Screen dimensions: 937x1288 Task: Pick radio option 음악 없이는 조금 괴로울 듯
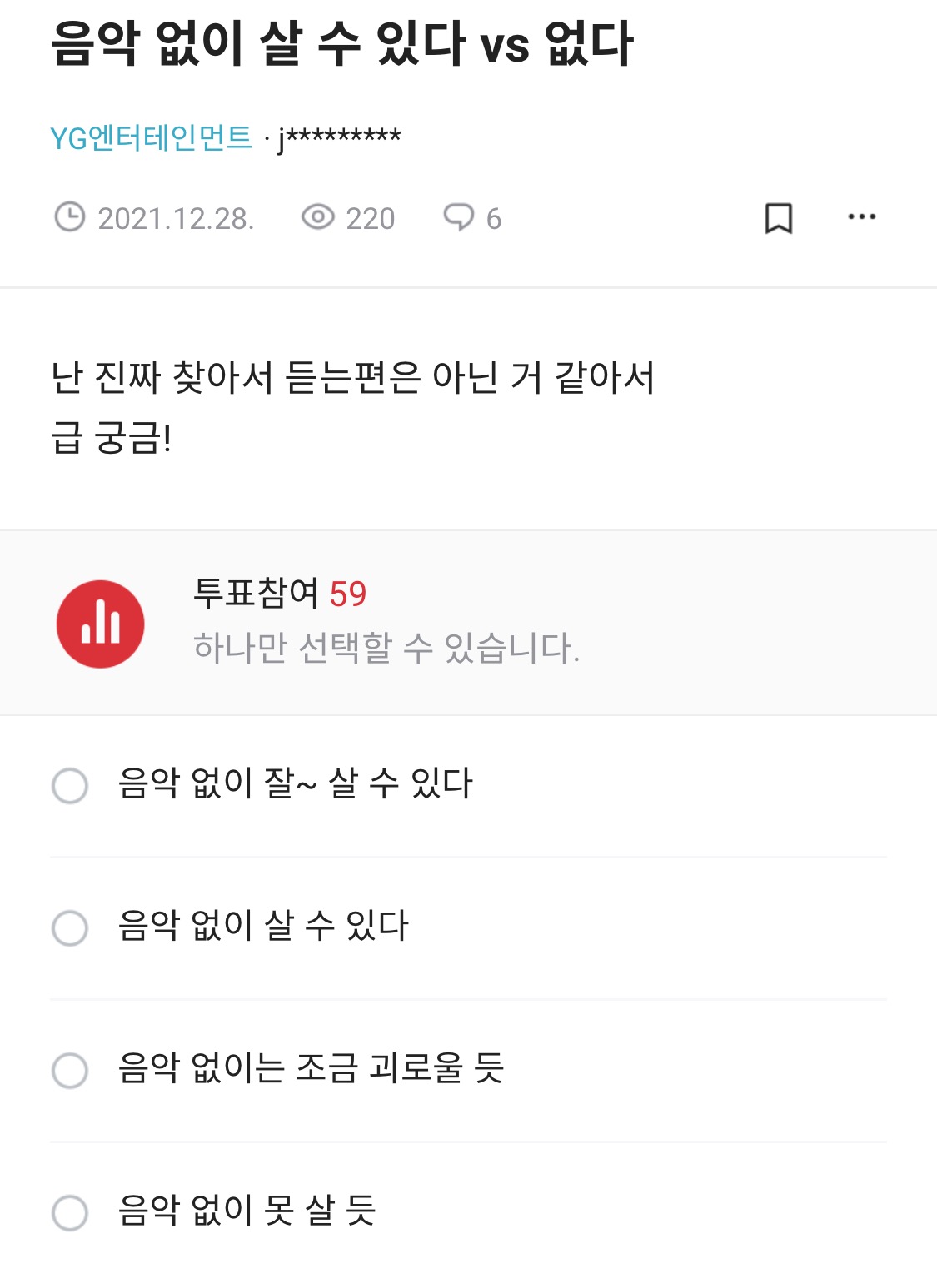click(x=70, y=1070)
